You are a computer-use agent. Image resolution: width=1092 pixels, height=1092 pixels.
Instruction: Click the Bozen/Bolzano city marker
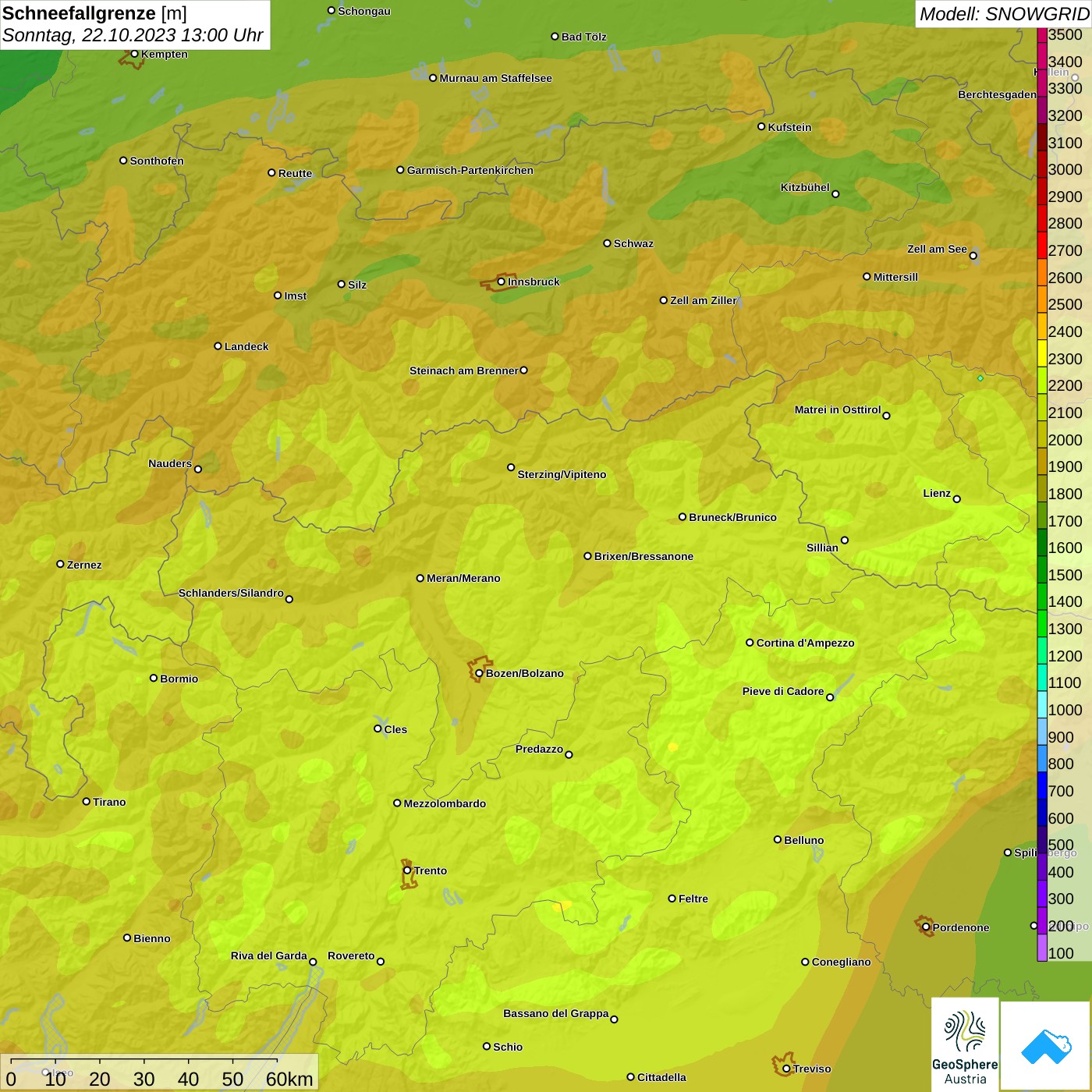480,673
